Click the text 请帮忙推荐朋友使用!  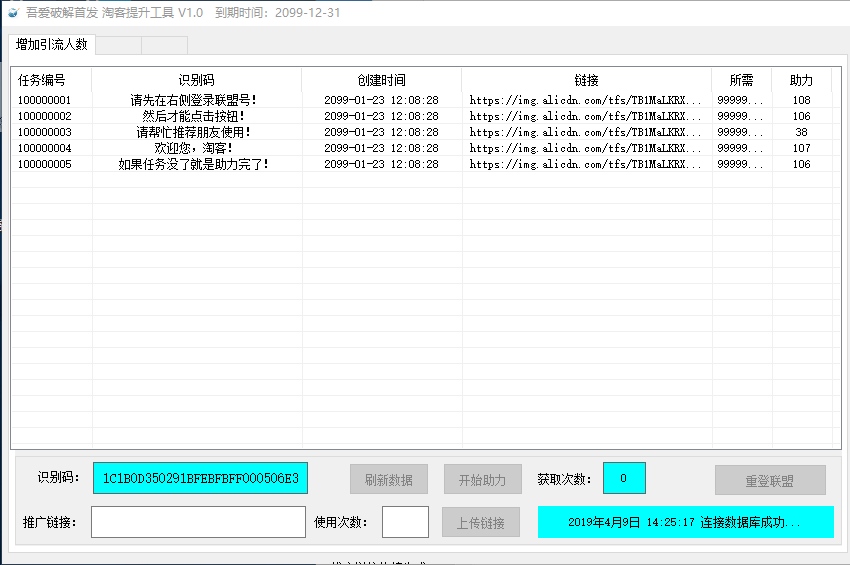click(194, 132)
